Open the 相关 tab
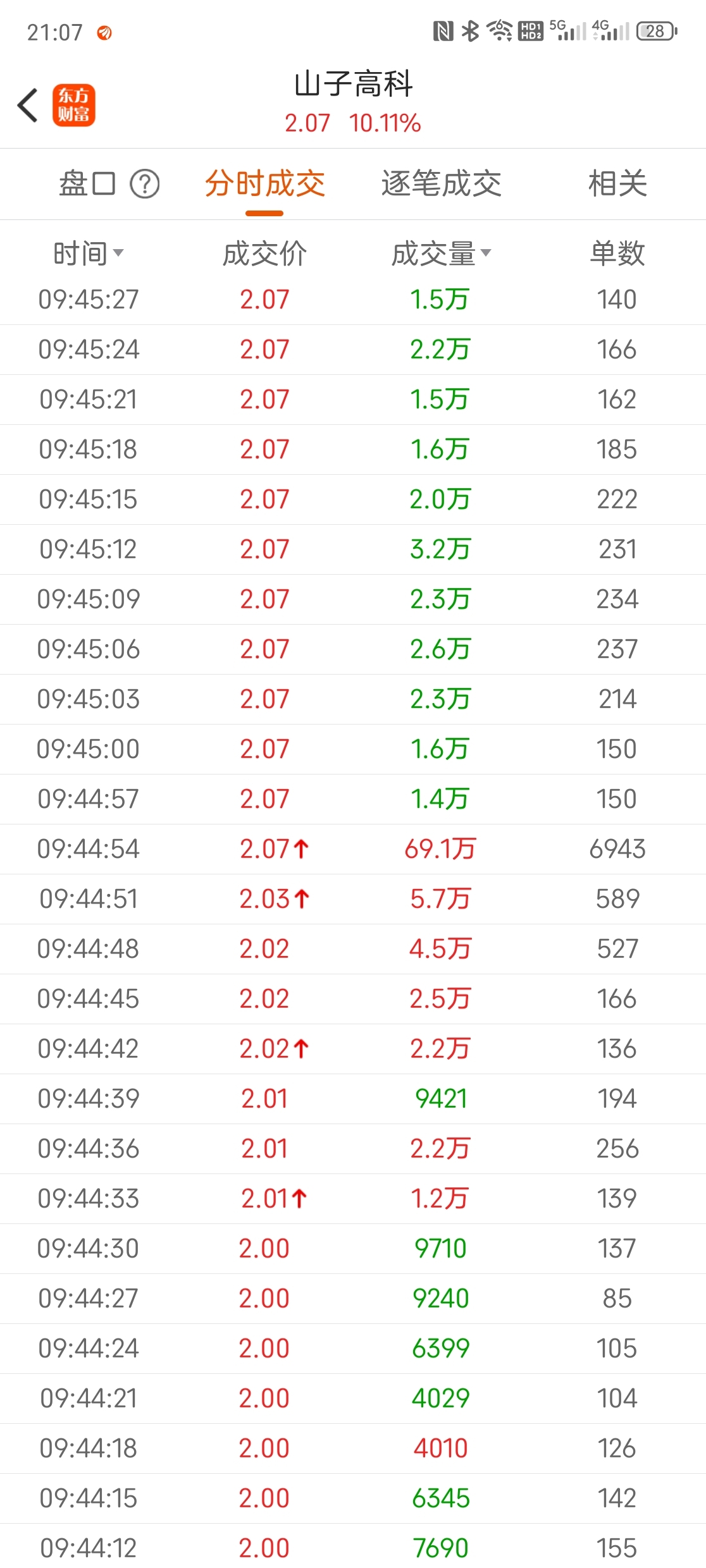 (617, 184)
